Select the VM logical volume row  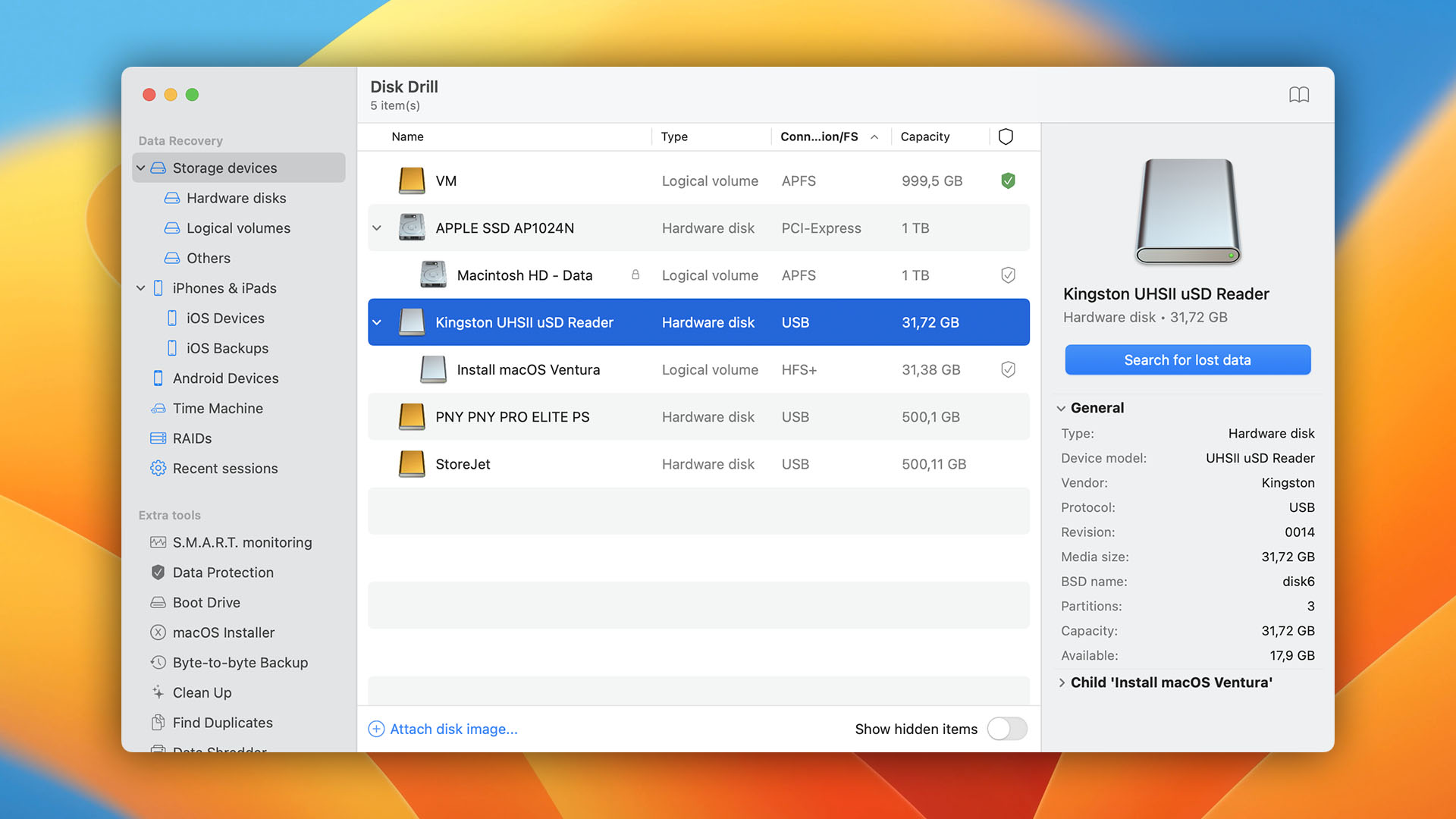(x=698, y=180)
